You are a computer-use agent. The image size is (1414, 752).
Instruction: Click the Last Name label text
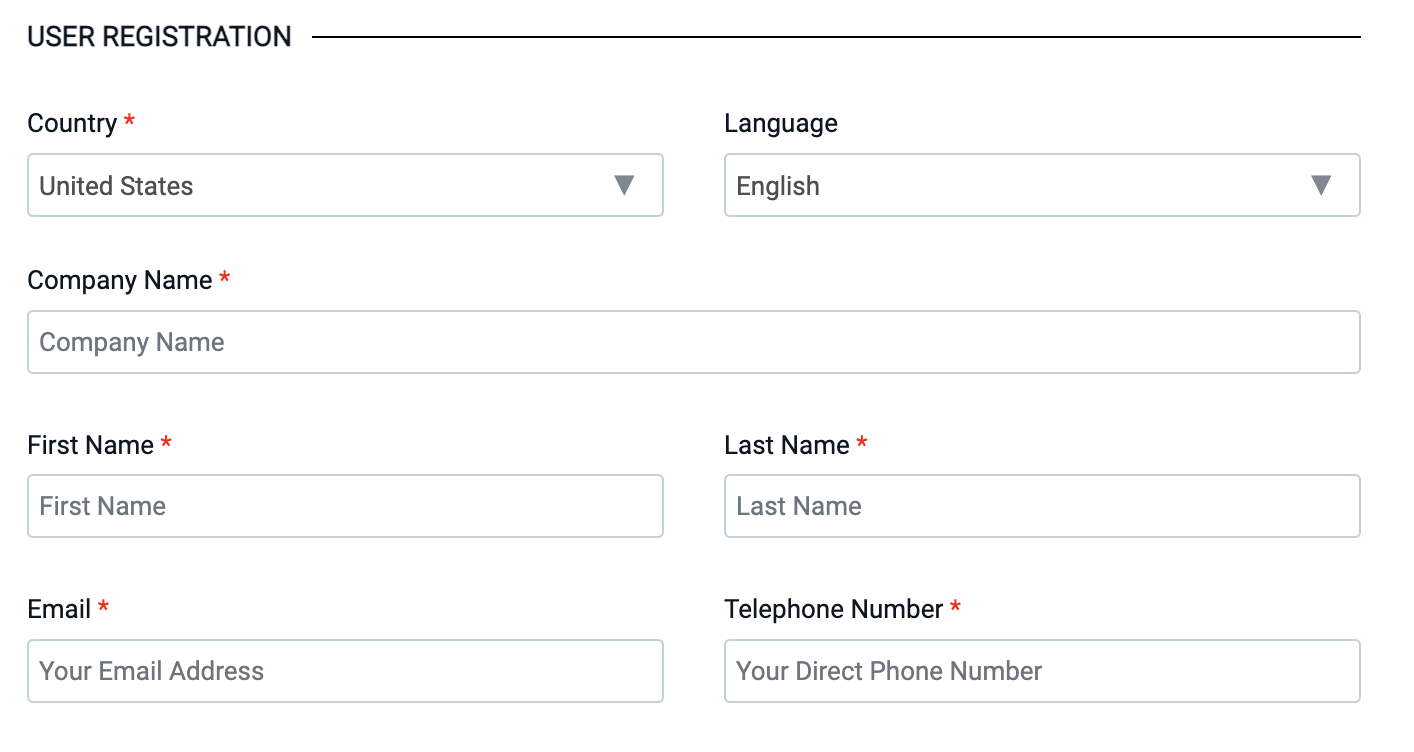click(x=787, y=445)
